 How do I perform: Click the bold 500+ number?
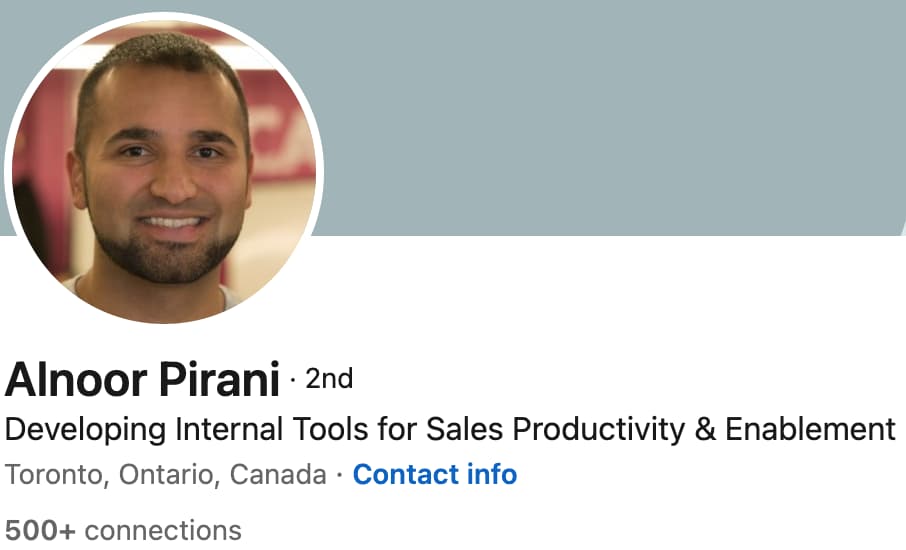point(41,529)
